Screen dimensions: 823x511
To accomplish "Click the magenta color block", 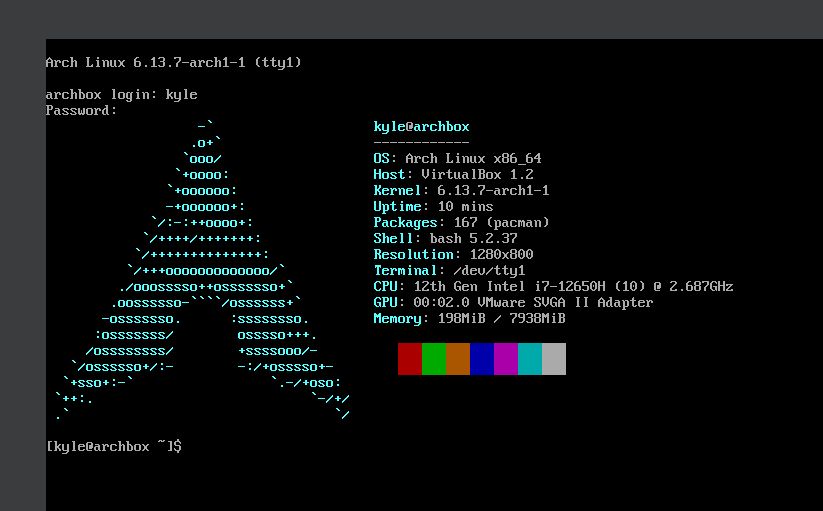I will pyautogui.click(x=506, y=359).
